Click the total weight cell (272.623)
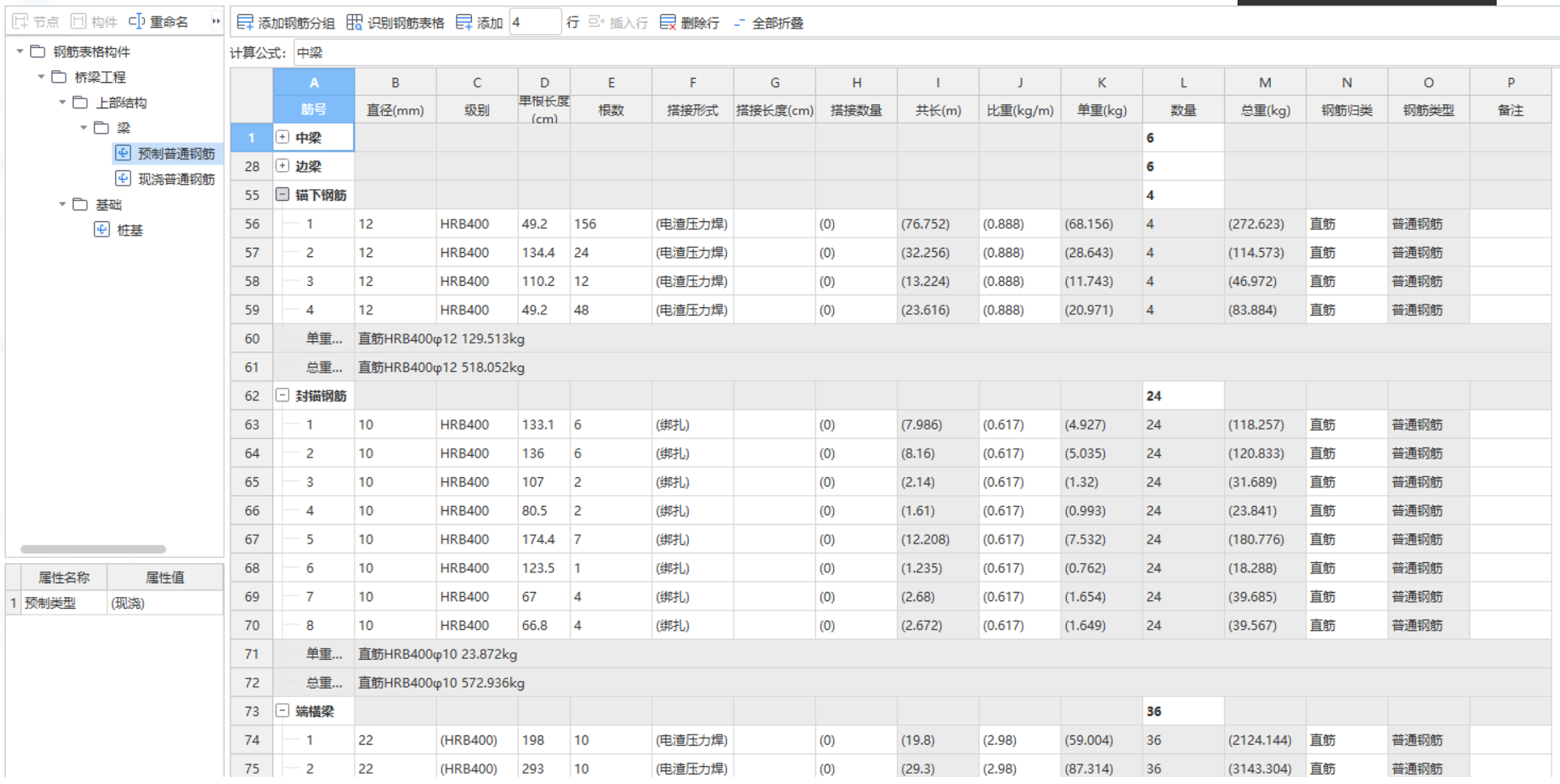Viewport: 1560px width, 784px height. pos(1265,224)
